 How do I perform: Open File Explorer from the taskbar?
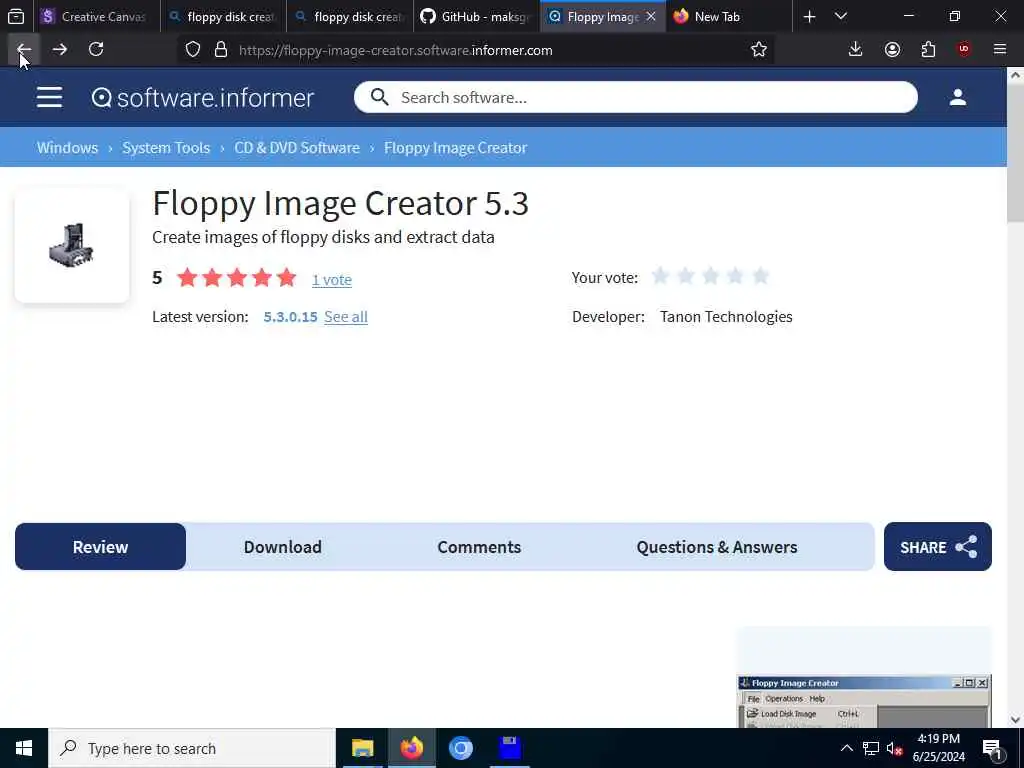(x=362, y=748)
